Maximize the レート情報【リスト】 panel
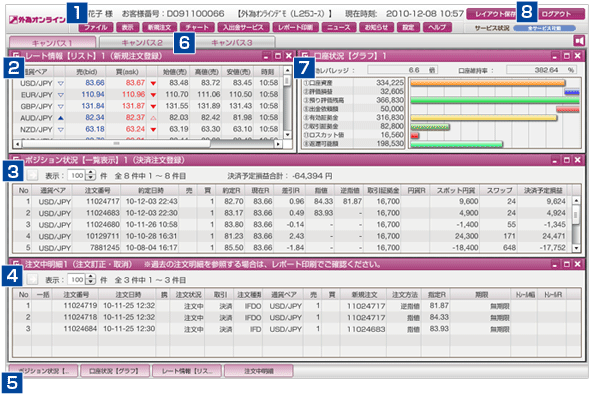589x395 pixels. pyautogui.click(x=278, y=56)
